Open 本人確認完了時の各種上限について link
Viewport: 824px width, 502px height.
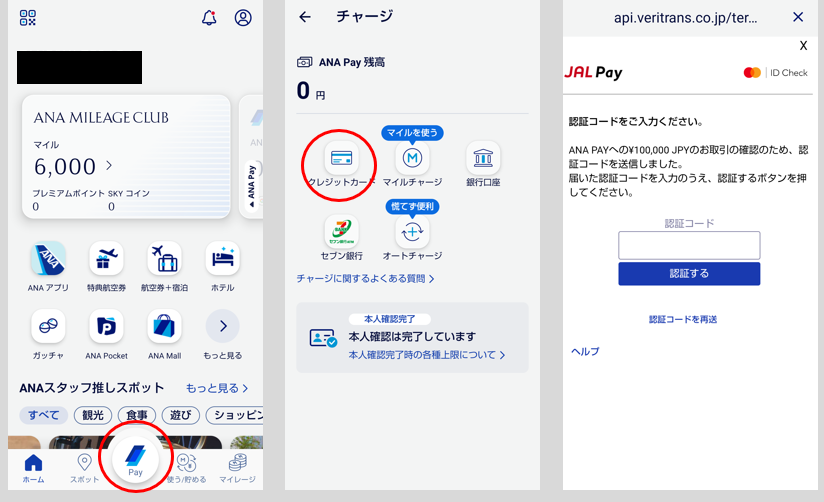click(x=427, y=355)
